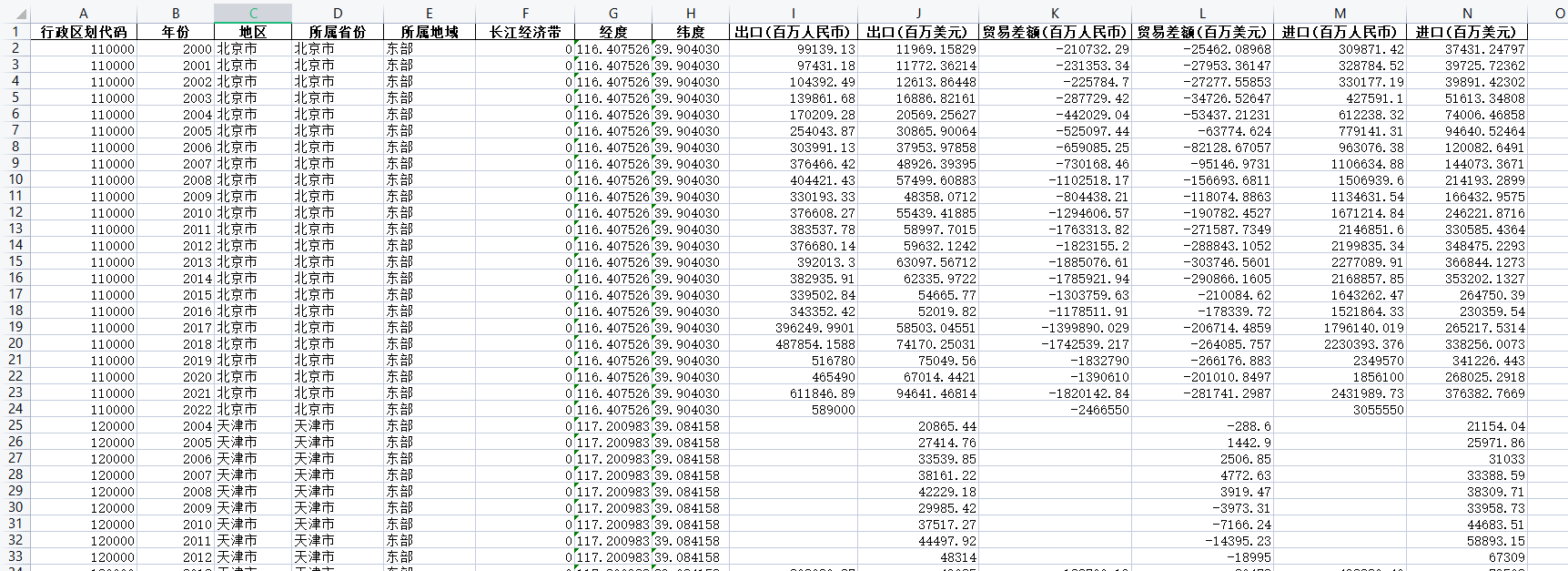Click the 年份 header cell
The width and height of the screenshot is (1568, 571).
[176, 32]
